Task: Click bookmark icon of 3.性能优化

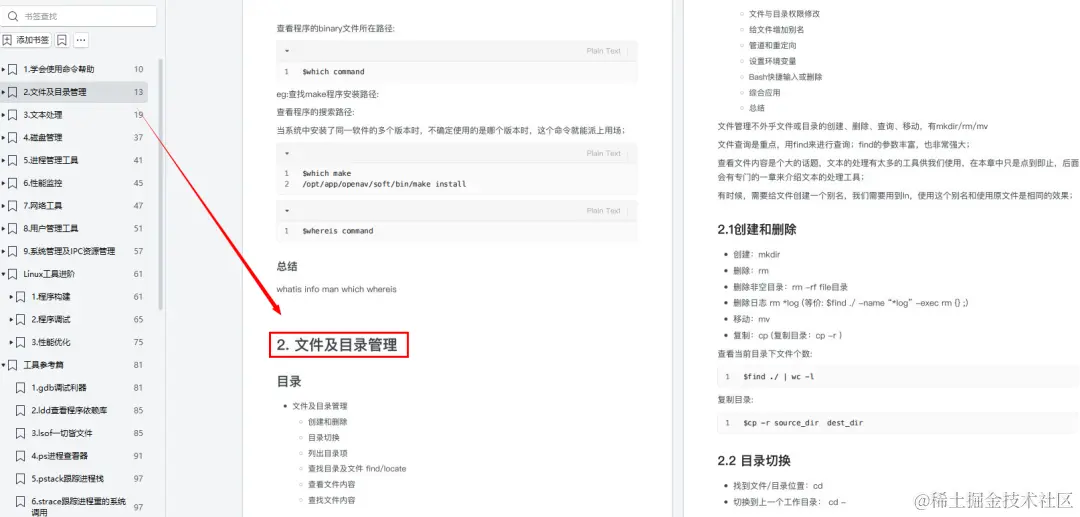Action: [21, 341]
